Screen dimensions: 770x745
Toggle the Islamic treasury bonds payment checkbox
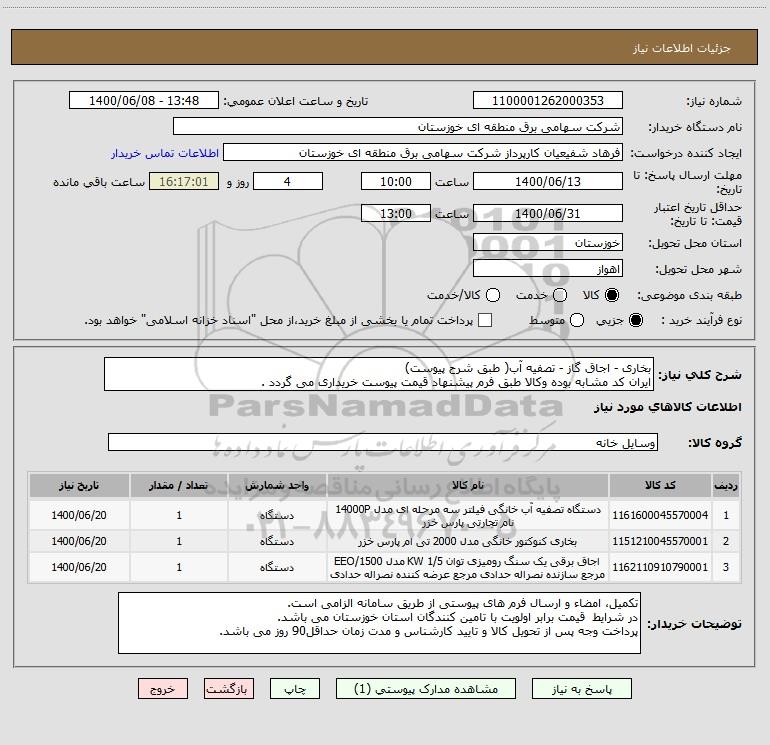click(485, 320)
